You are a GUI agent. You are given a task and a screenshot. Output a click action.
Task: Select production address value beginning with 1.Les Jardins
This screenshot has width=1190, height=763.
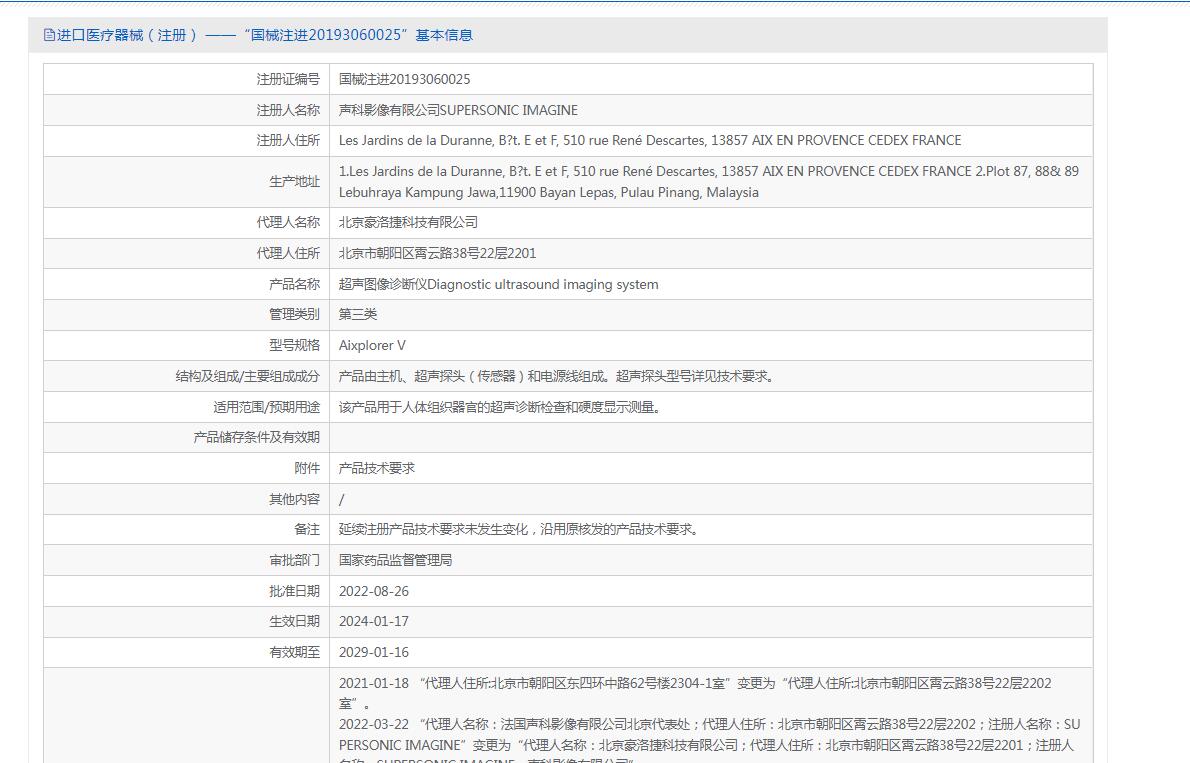click(x=709, y=181)
